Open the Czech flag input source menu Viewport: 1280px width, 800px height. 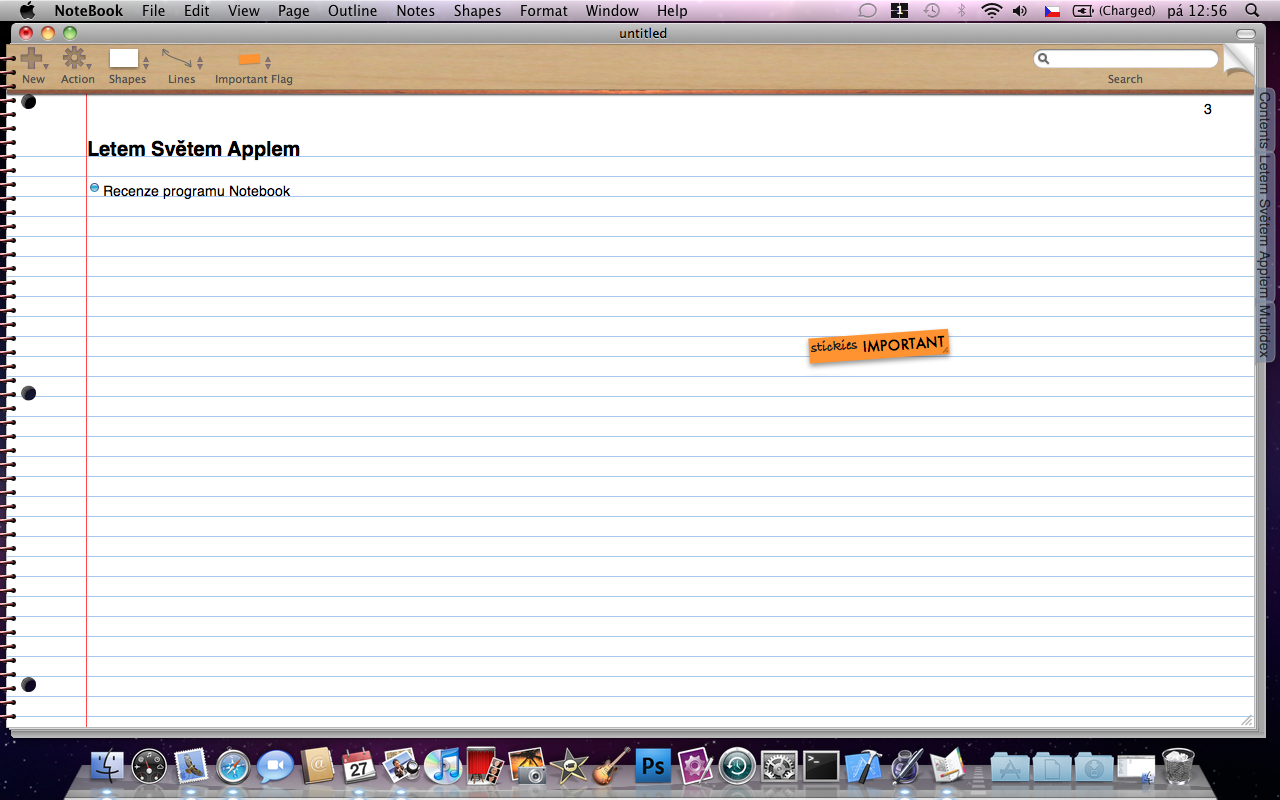tap(1052, 11)
